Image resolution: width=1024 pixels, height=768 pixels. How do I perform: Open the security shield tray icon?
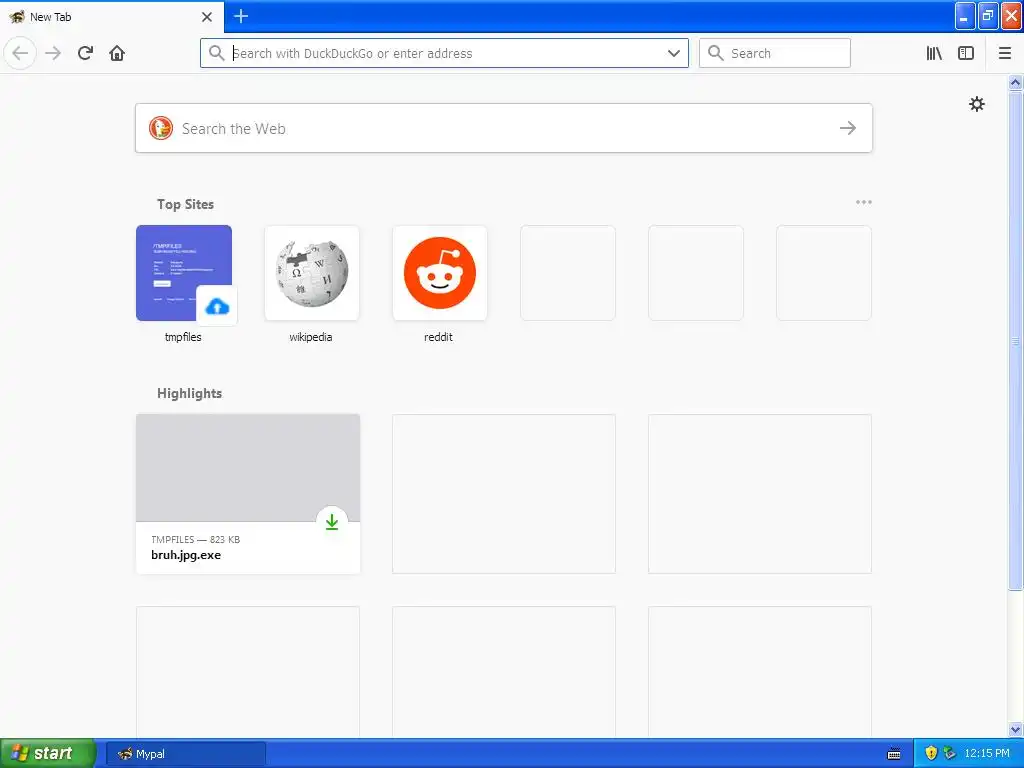[931, 753]
